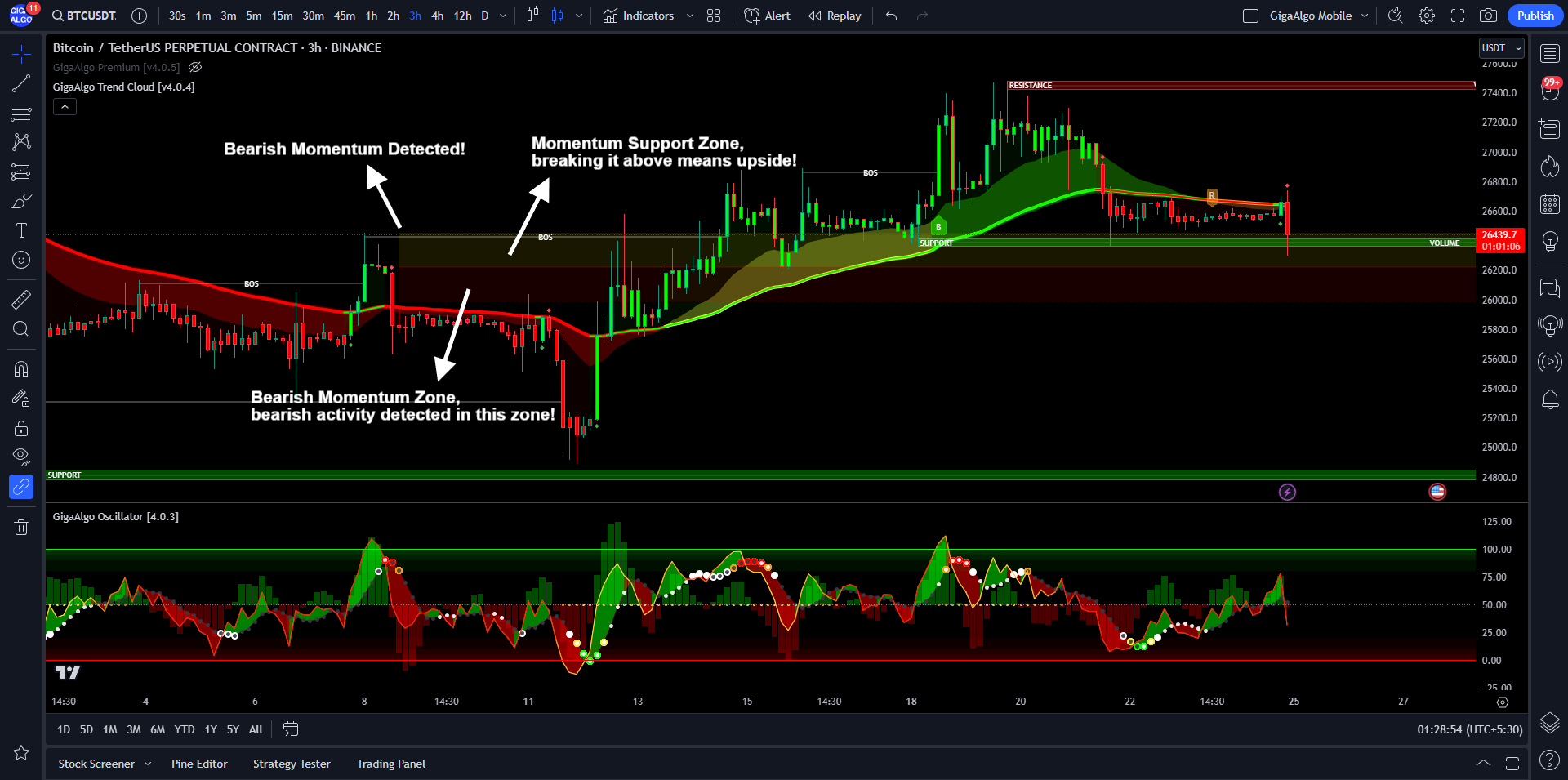
Task: Select the trend line drawing tool
Action: [21, 83]
